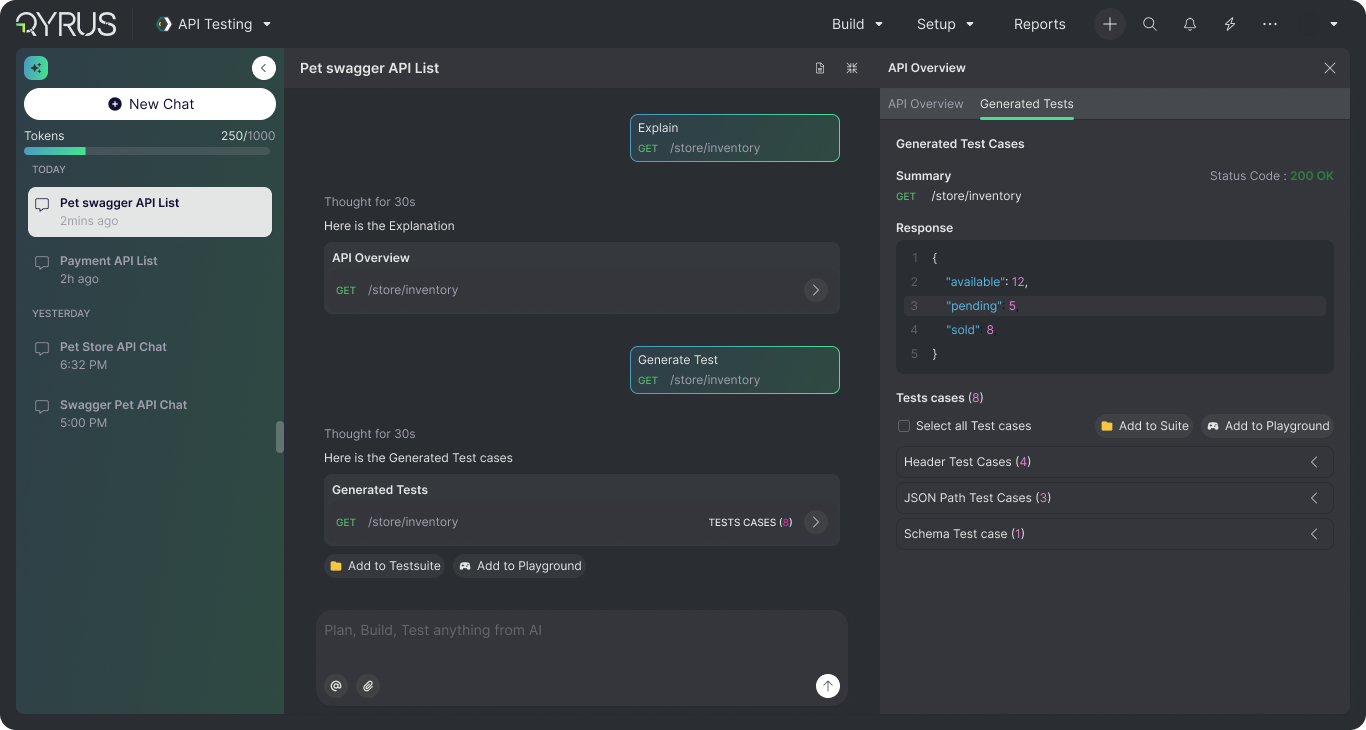Click the sidebar scrollbar handle
Screen dimensions: 1366x730
pos(280,437)
